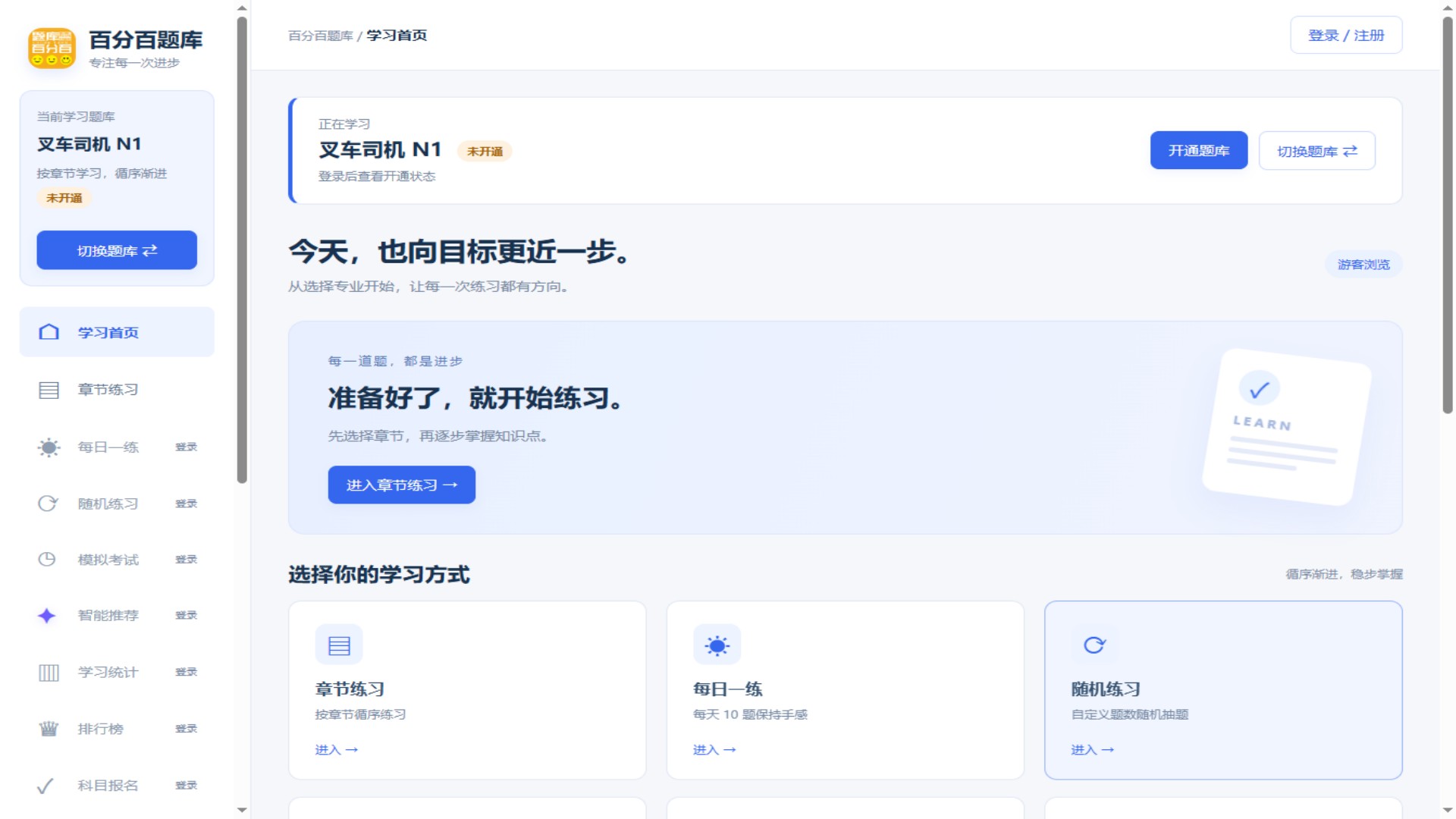Click 进入 link on 章节练习 card
The width and height of the screenshot is (1456, 819).
pos(336,750)
